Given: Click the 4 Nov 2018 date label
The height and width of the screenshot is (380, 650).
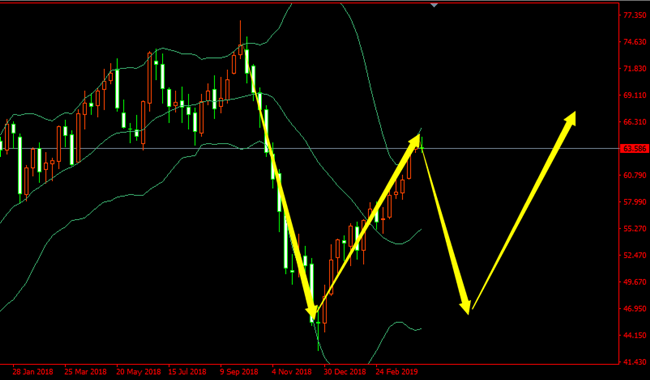Looking at the screenshot, I should tap(292, 372).
